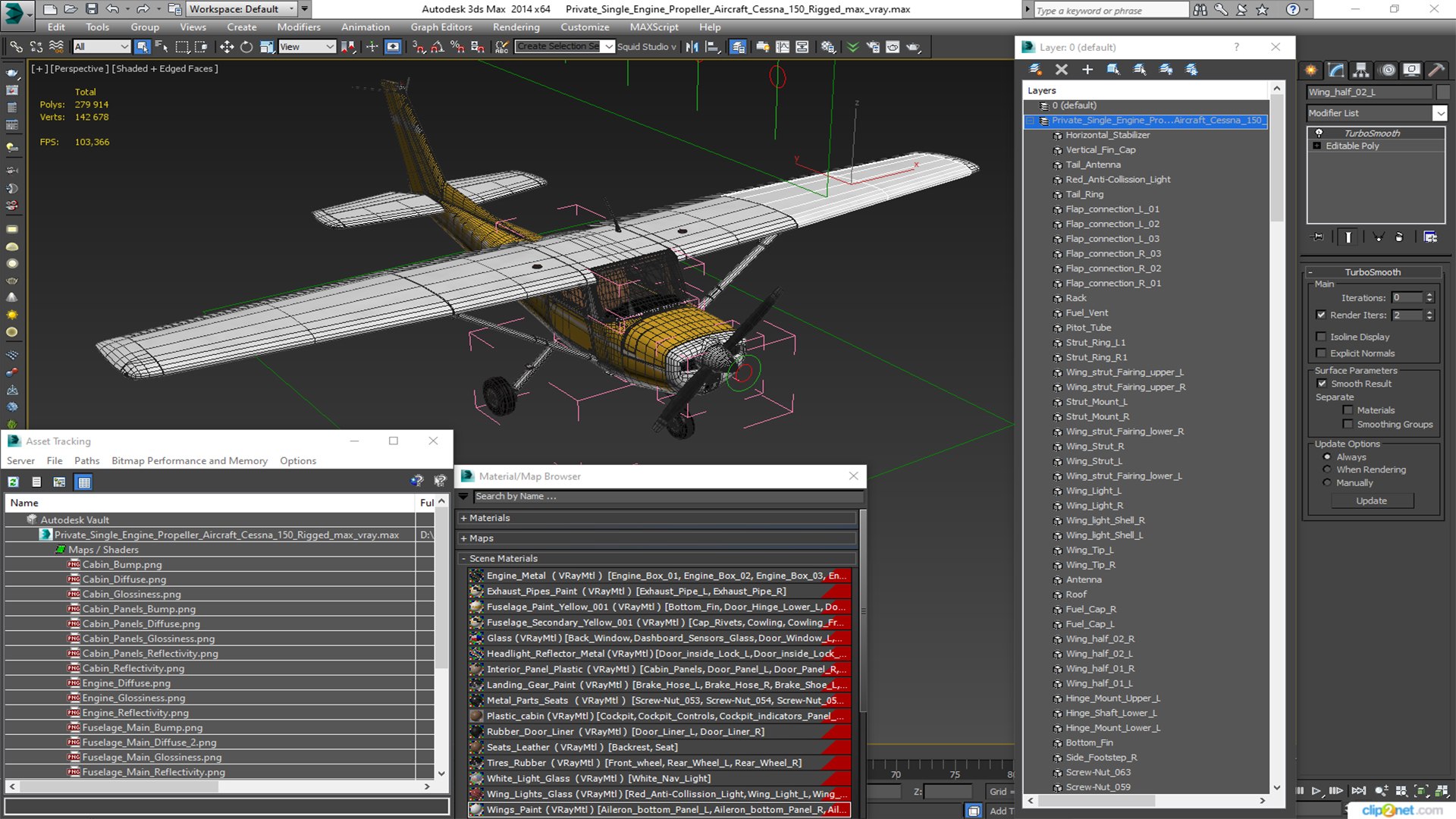Click the Select by Name toolbar icon
Screen dimensions: 1456x819
pyautogui.click(x=162, y=47)
